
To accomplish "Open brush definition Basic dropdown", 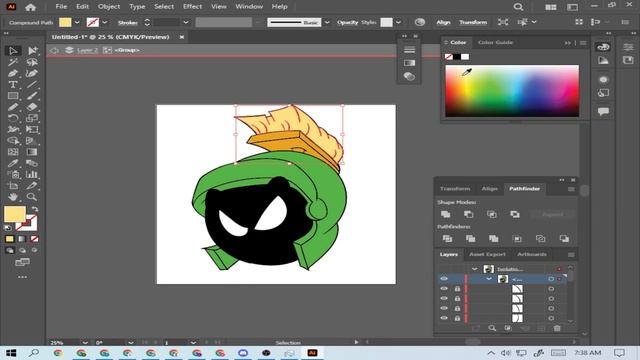I will pos(327,22).
